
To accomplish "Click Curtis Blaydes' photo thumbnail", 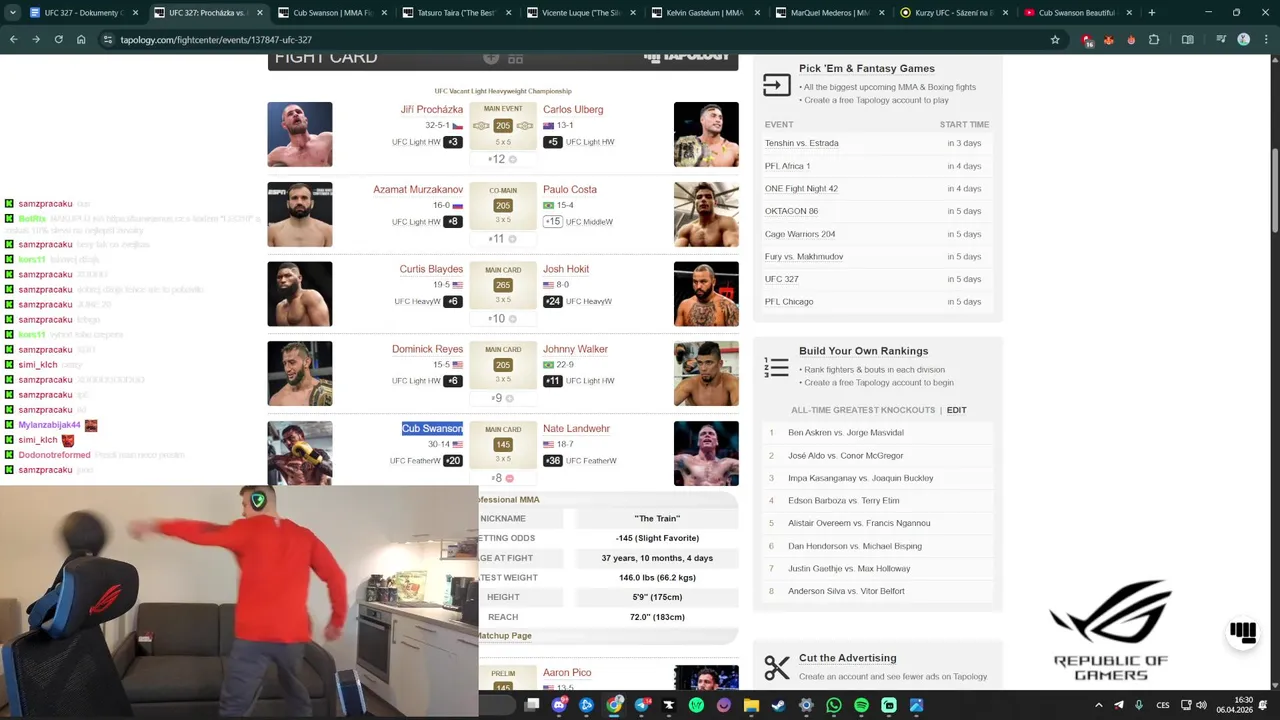I will pyautogui.click(x=300, y=294).
